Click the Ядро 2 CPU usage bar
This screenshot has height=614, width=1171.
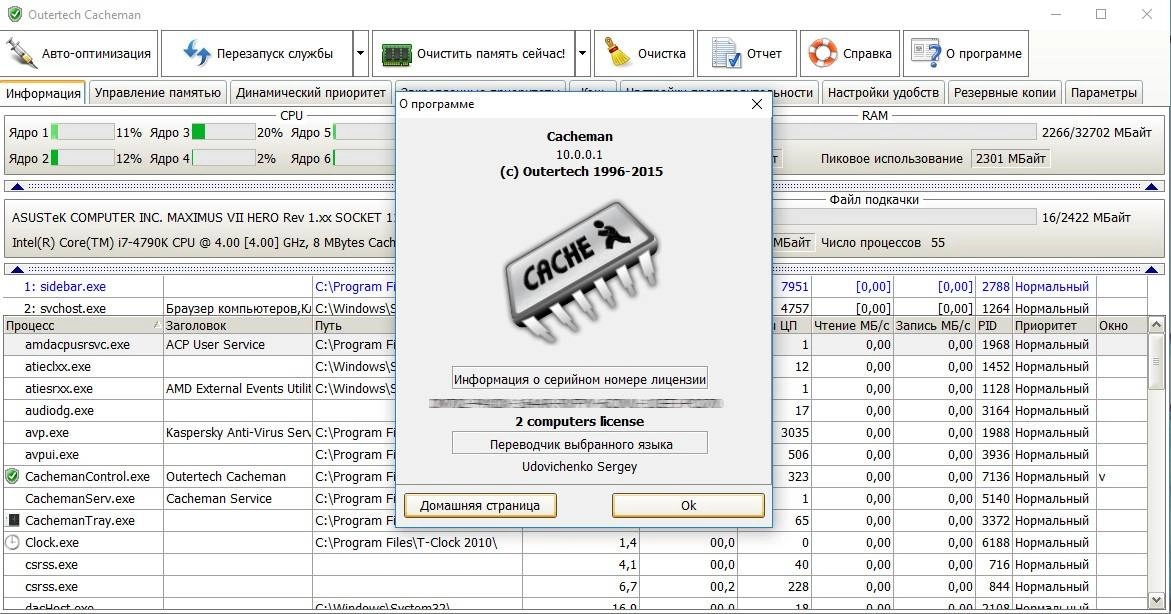[x=82, y=158]
